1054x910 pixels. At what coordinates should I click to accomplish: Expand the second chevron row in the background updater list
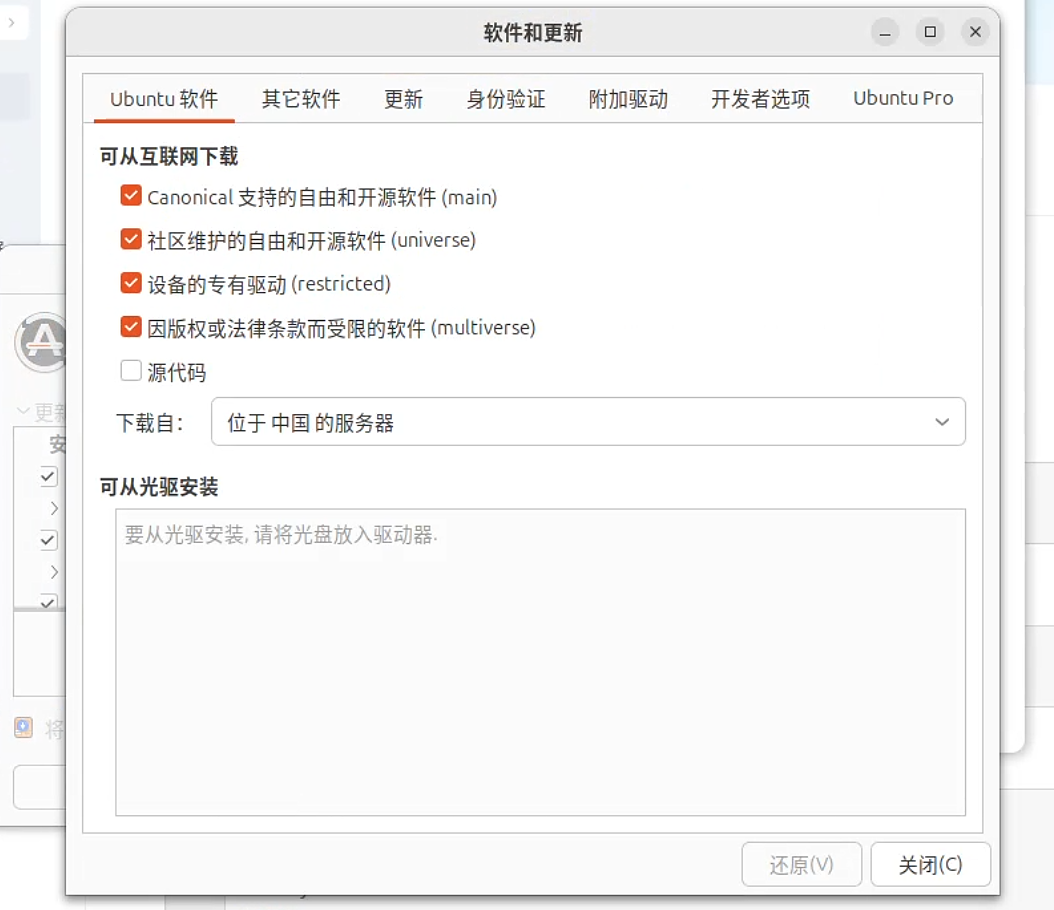pyautogui.click(x=54, y=572)
